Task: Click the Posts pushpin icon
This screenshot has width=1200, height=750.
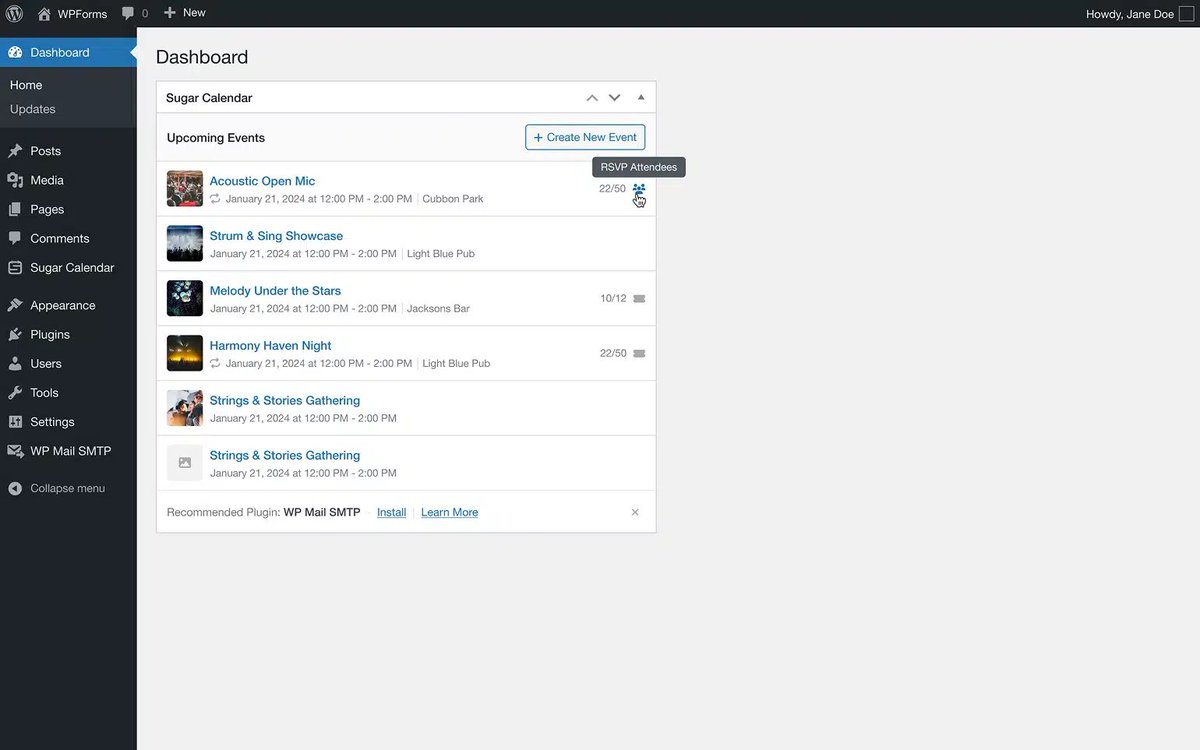Action: 15,151
